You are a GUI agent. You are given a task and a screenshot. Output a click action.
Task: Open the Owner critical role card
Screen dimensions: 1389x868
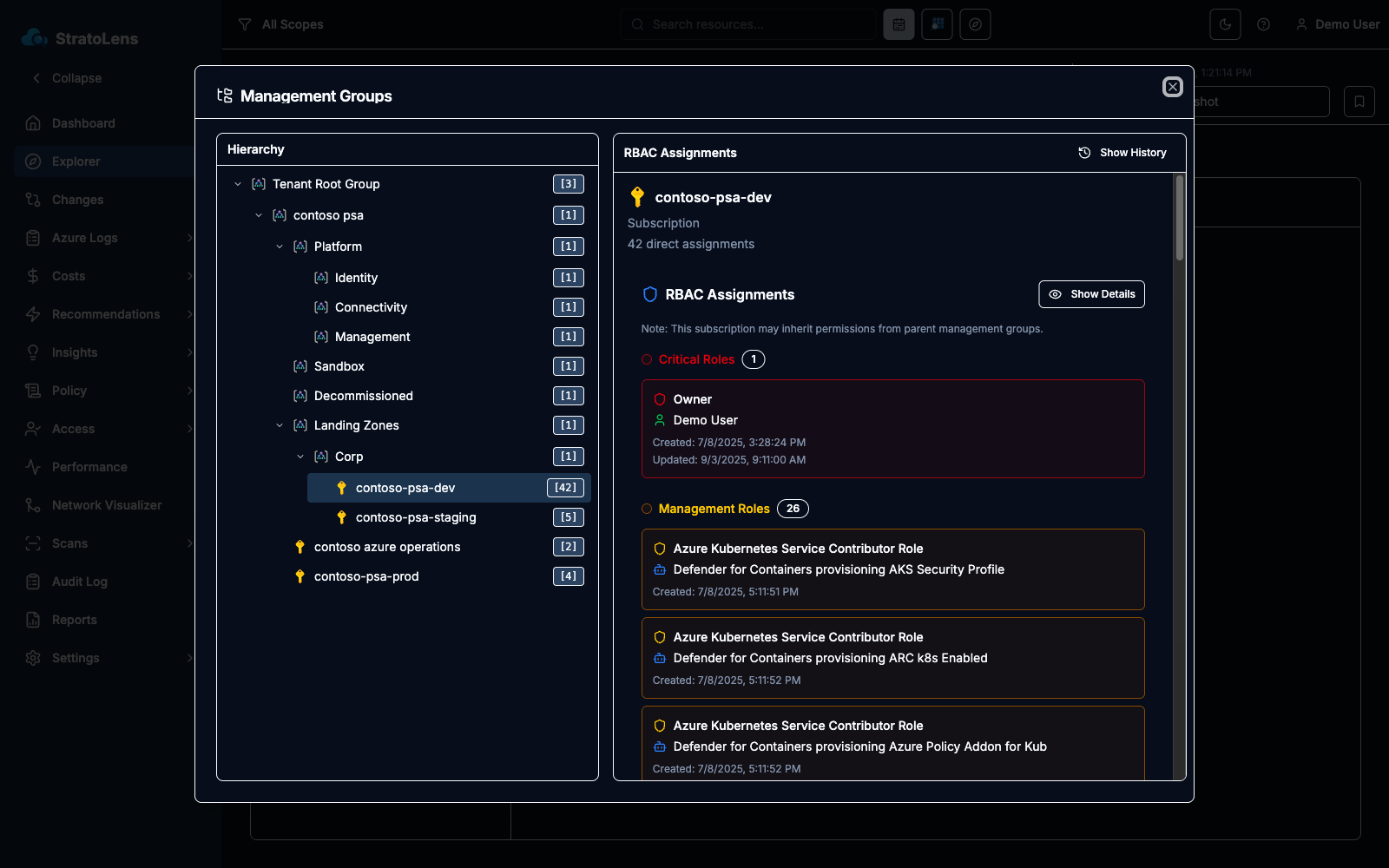pyautogui.click(x=892, y=429)
